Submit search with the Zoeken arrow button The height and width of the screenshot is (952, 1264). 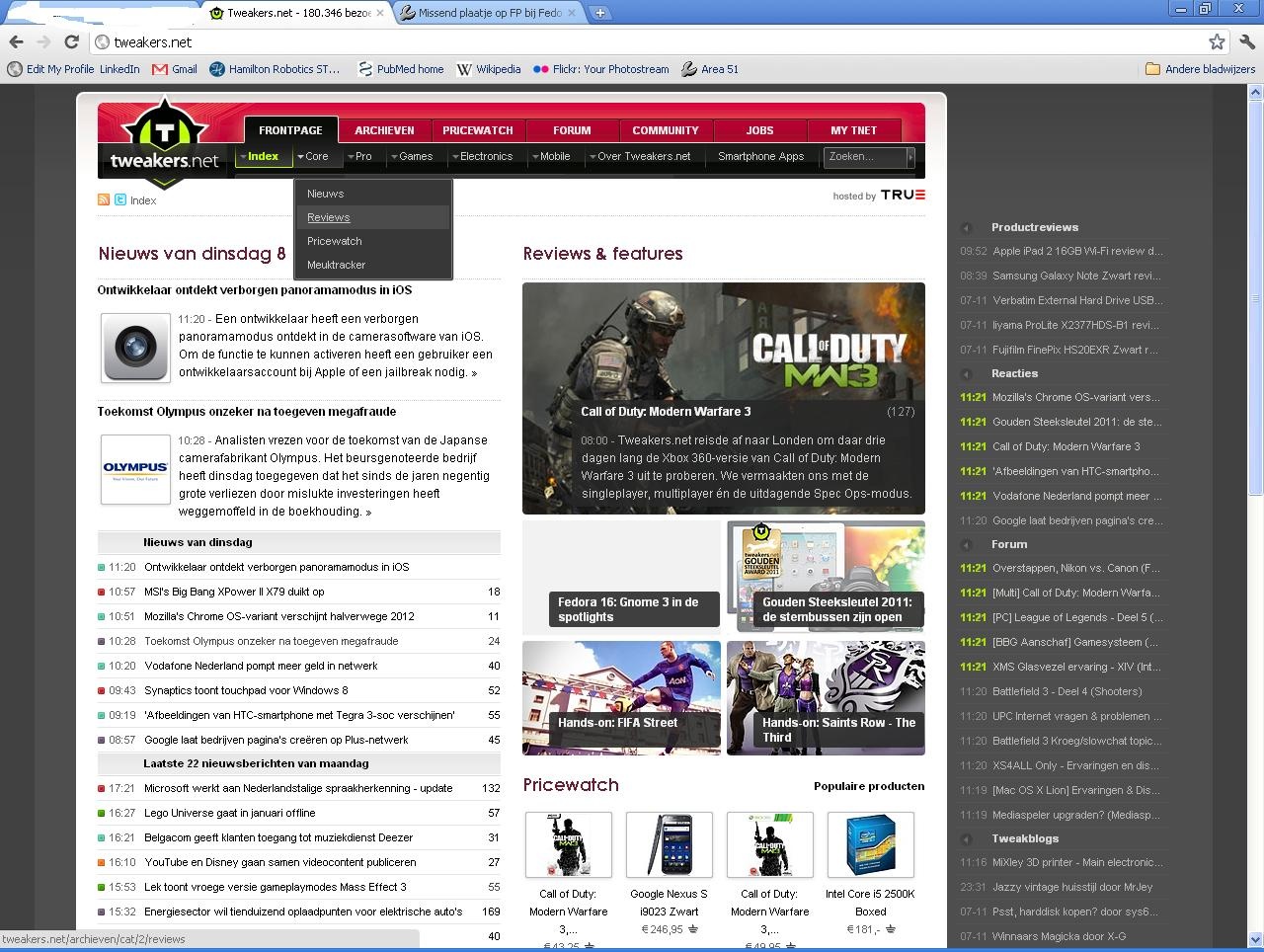(910, 156)
